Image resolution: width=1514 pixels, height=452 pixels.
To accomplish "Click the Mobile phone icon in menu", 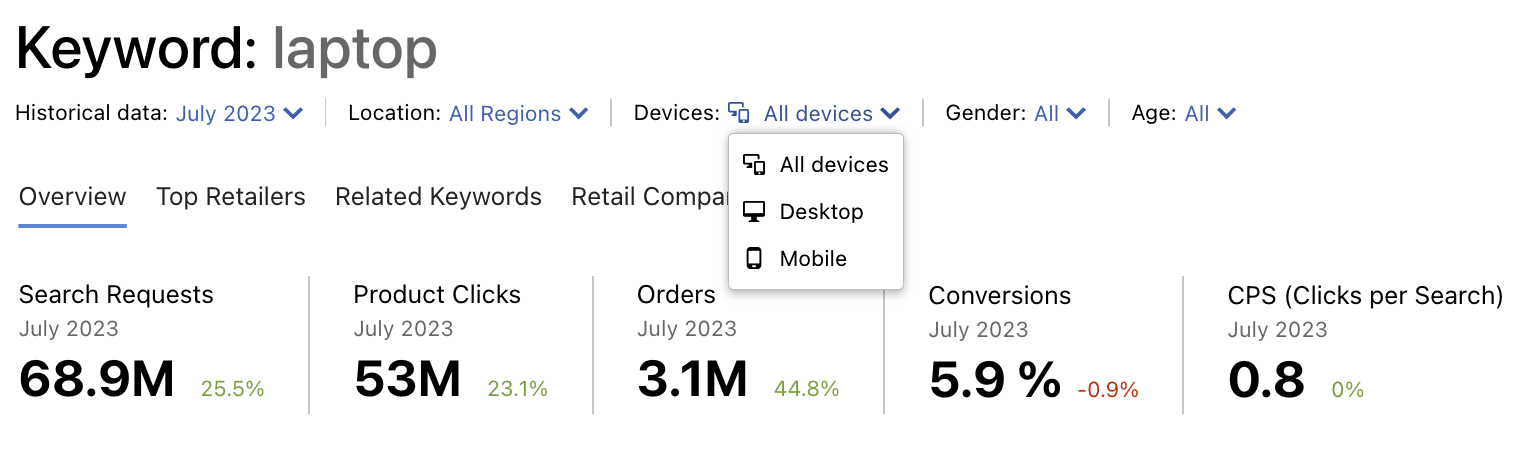I will coord(754,259).
